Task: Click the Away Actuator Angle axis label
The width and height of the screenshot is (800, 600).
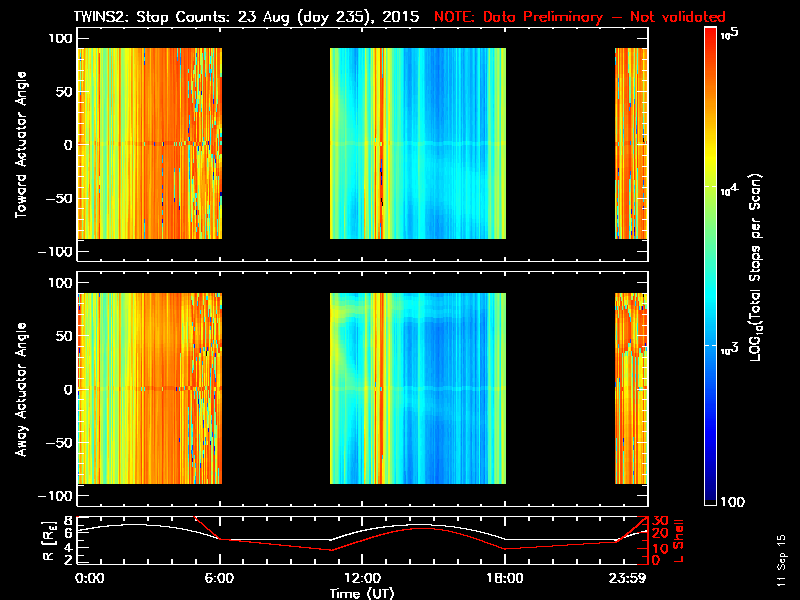Action: tap(21, 389)
